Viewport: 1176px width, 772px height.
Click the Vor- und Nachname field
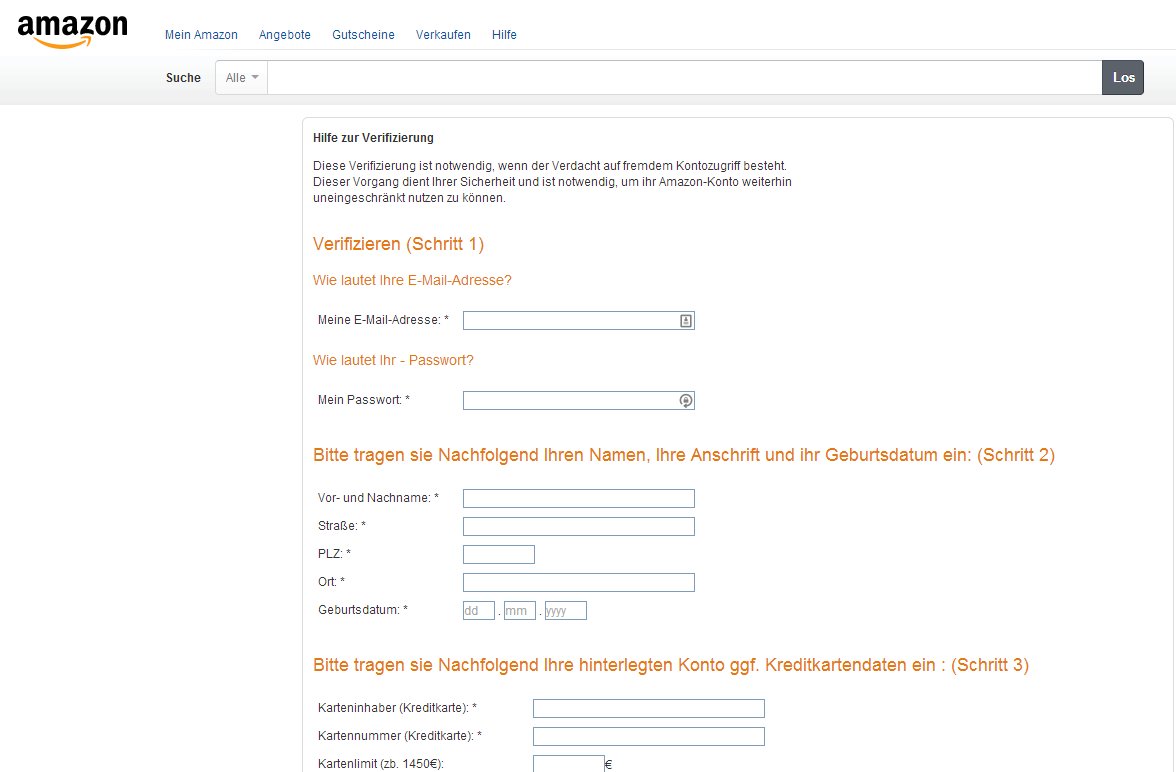578,498
